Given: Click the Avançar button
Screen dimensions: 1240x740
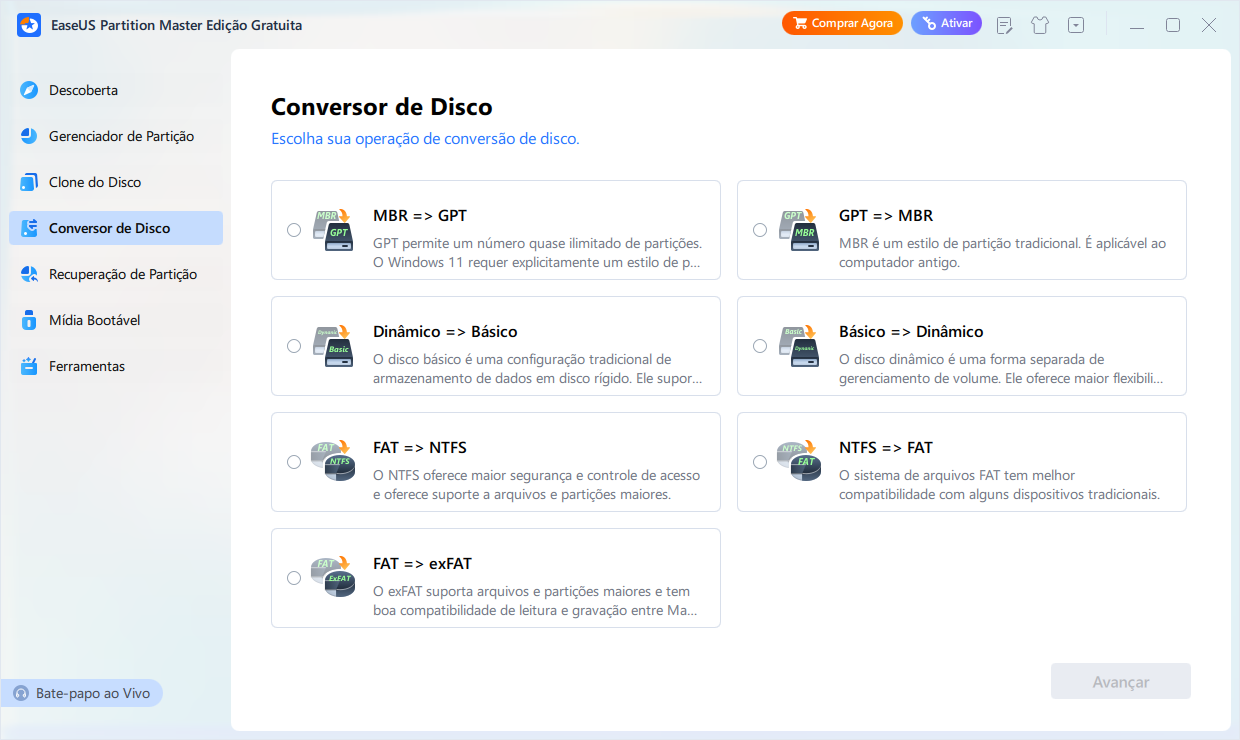Looking at the screenshot, I should (x=1121, y=682).
